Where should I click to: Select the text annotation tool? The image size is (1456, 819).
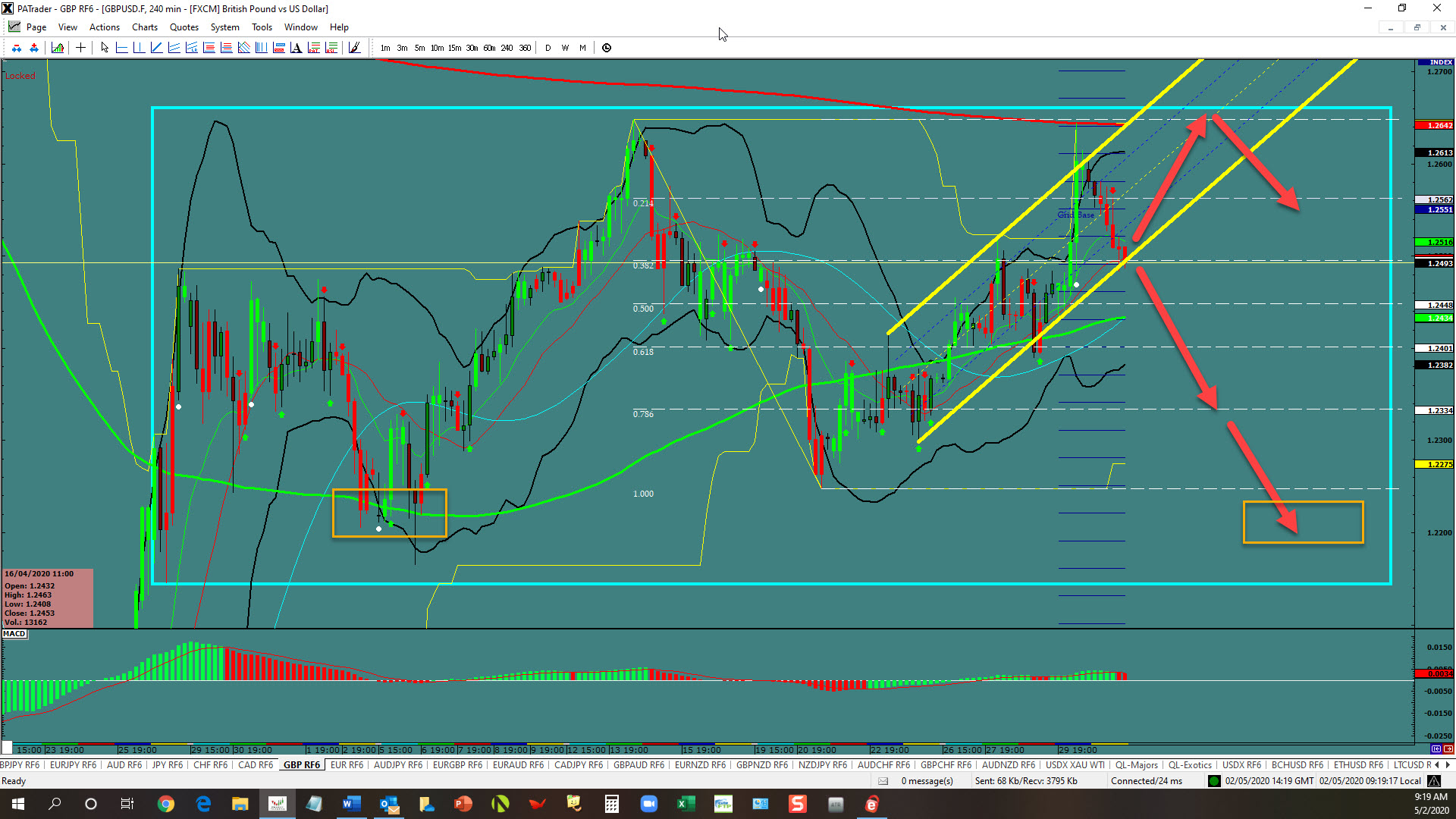296,48
